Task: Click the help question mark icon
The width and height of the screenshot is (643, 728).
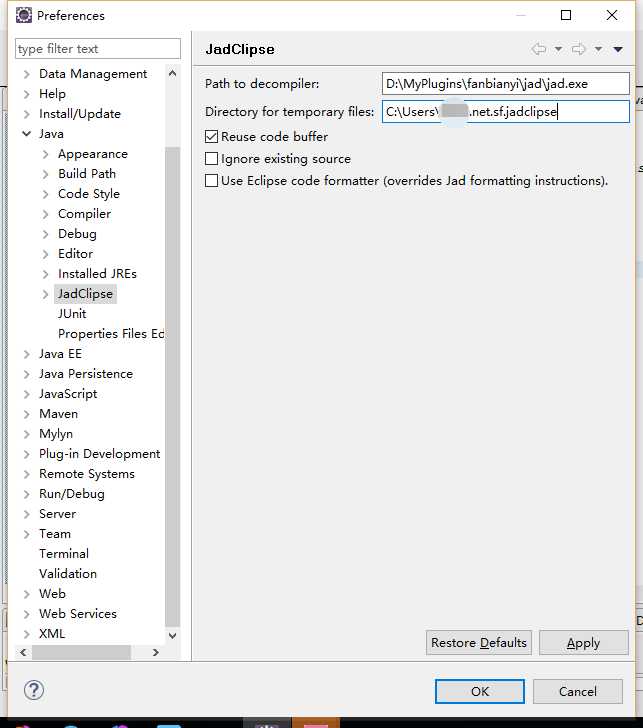Action: point(34,690)
